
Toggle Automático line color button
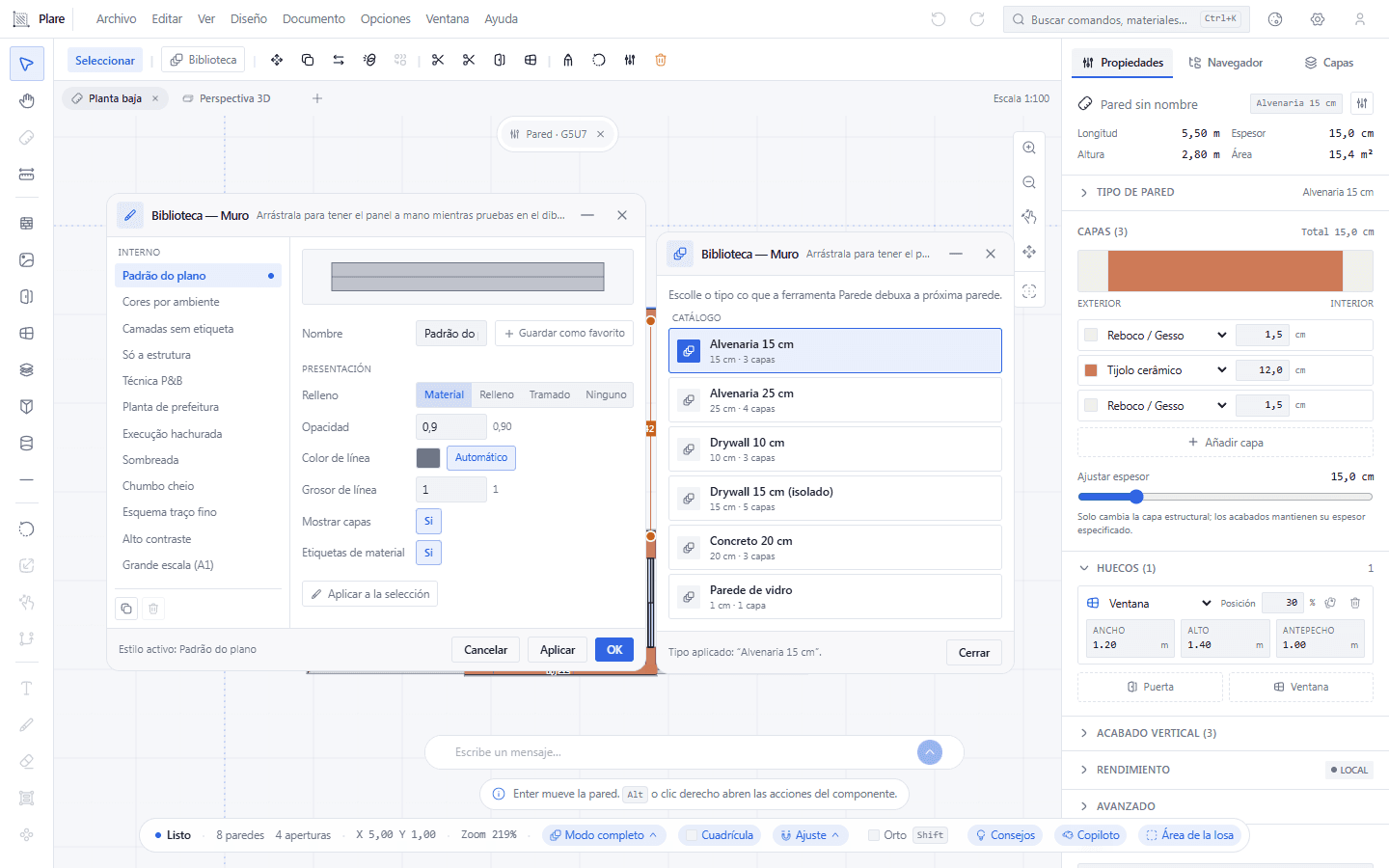pos(481,457)
